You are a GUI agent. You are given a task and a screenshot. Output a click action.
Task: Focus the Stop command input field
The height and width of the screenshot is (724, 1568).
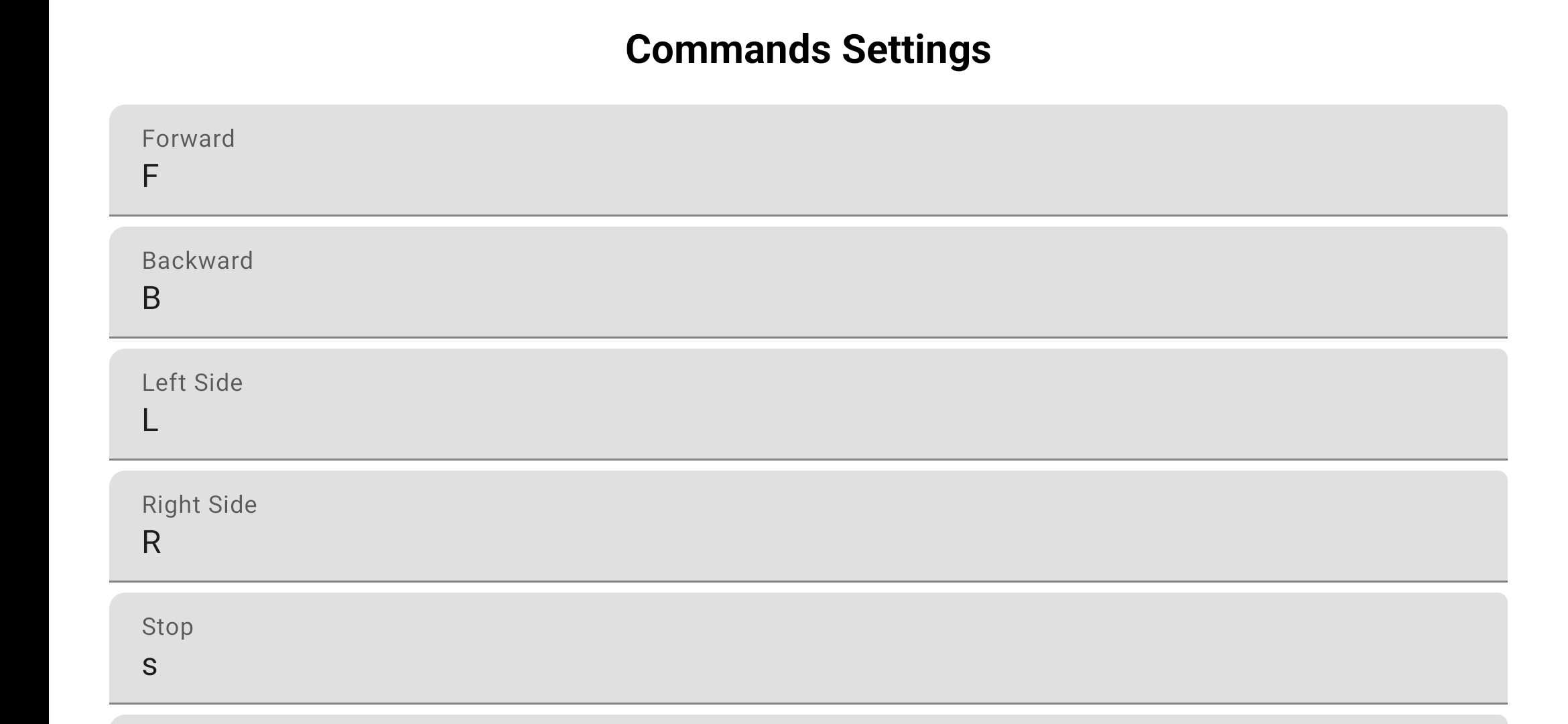[x=808, y=649]
